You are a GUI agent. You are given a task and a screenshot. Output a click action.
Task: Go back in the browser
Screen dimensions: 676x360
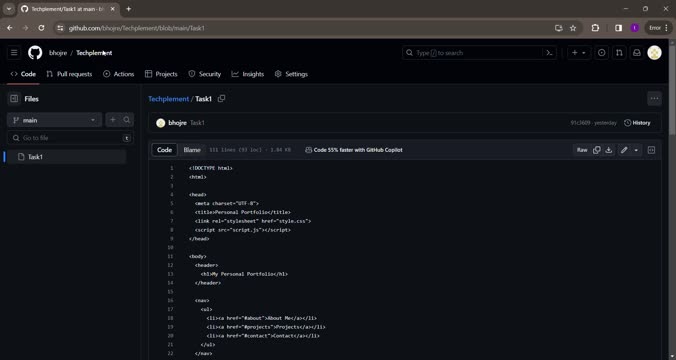click(x=9, y=28)
